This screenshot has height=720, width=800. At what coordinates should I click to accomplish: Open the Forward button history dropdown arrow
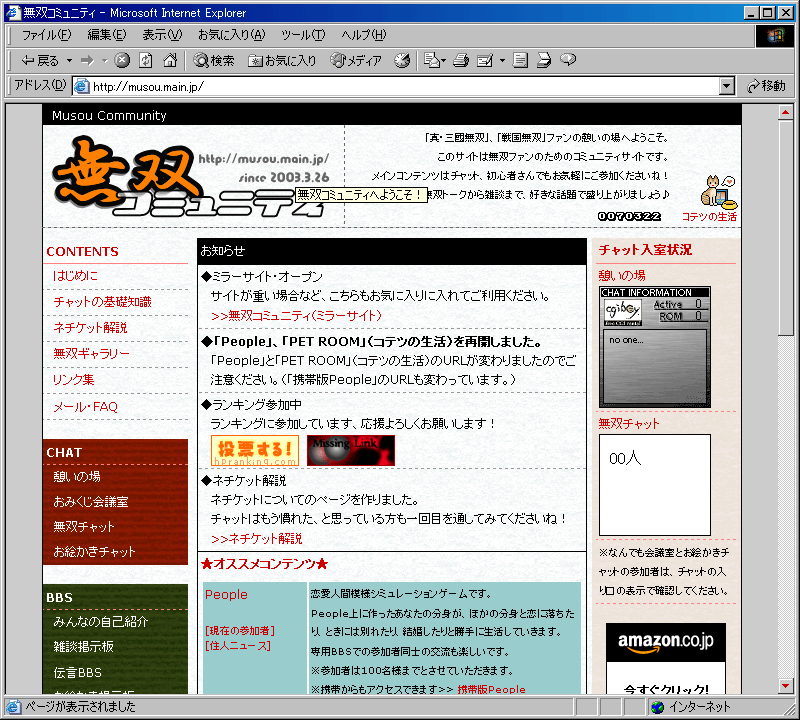click(105, 61)
